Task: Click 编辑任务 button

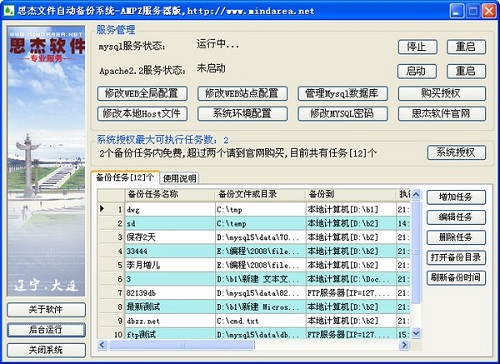Action: click(x=456, y=217)
